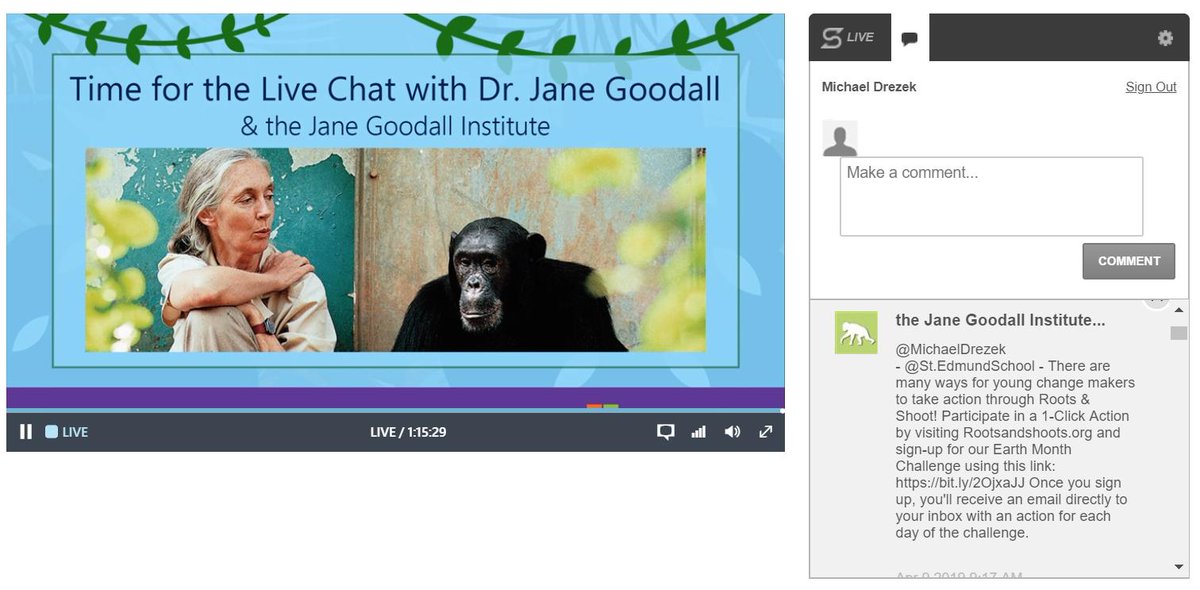
Task: Click the Jane Goodall and chimp video image
Action: point(395,250)
